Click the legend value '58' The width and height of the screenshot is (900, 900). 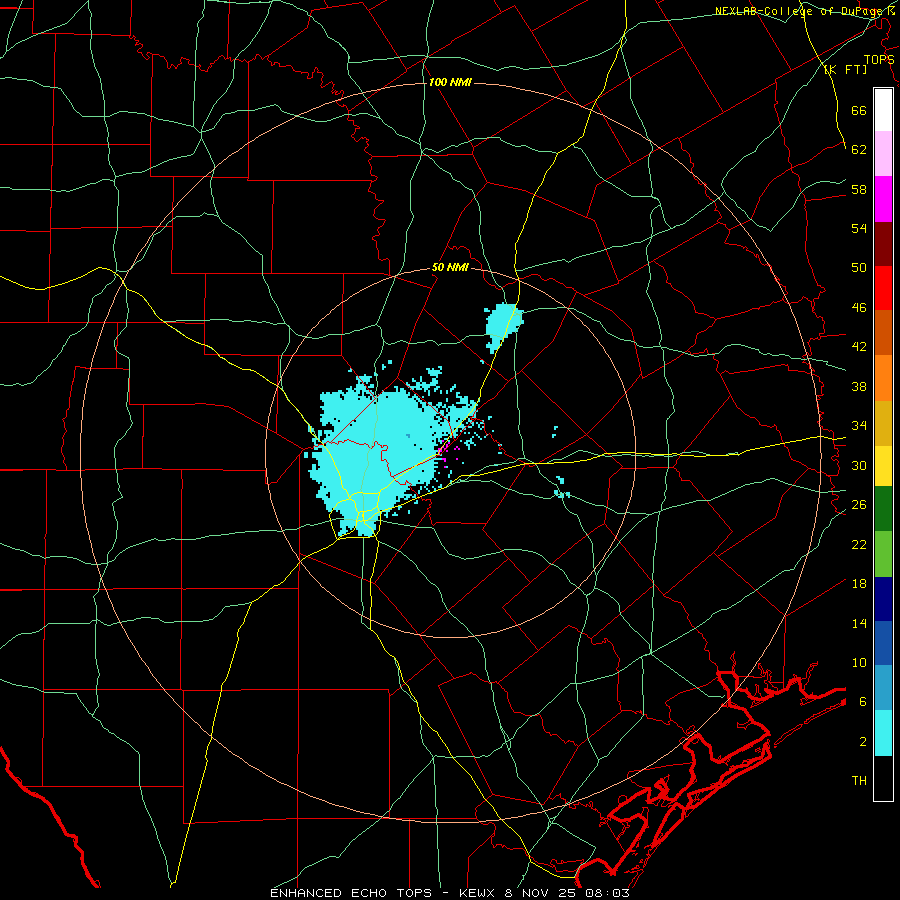859,189
